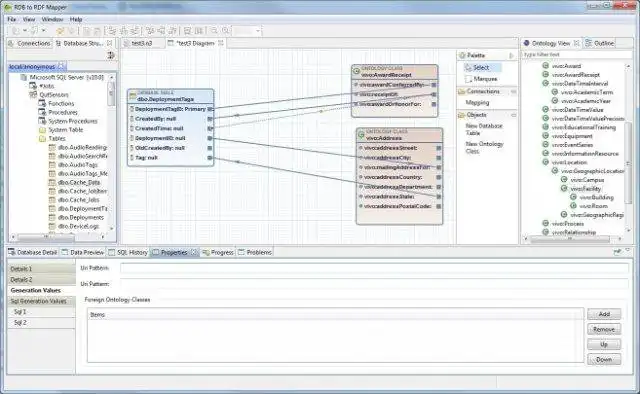Select Sql Generation Values section
Image resolution: width=640 pixels, height=394 pixels.
coord(42,301)
